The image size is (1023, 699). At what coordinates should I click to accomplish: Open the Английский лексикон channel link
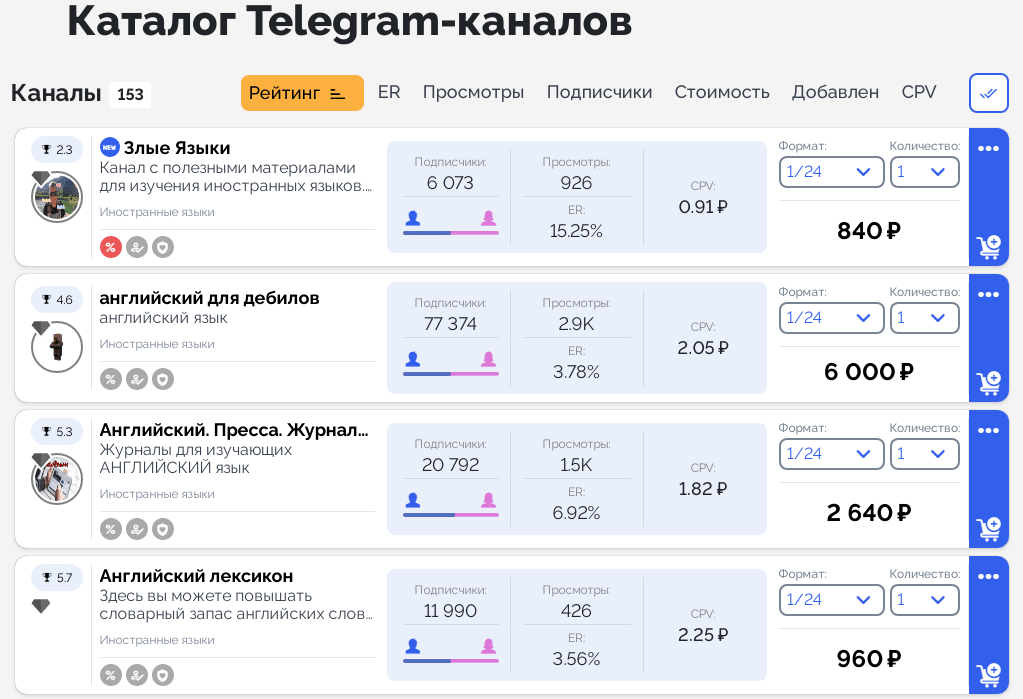196,576
